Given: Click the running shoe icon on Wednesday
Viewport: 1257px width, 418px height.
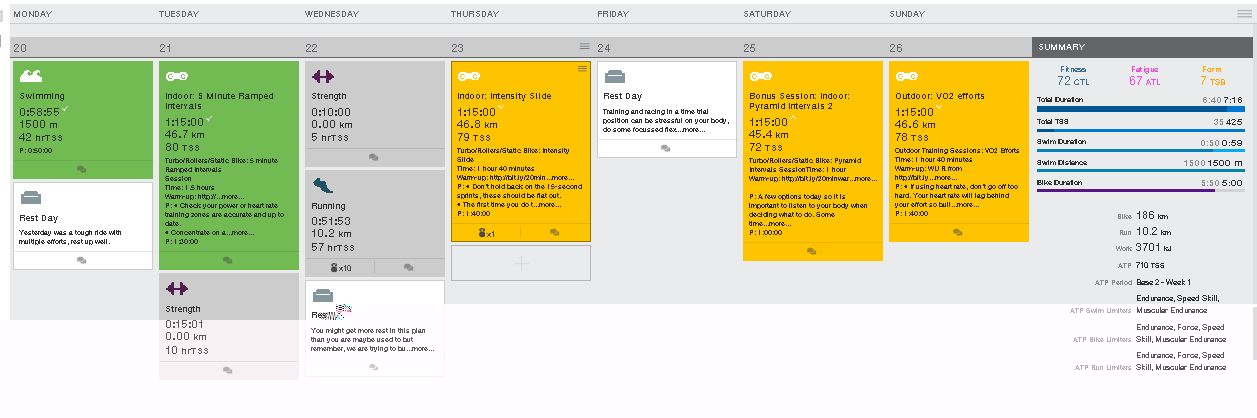Looking at the screenshot, I should click(323, 186).
